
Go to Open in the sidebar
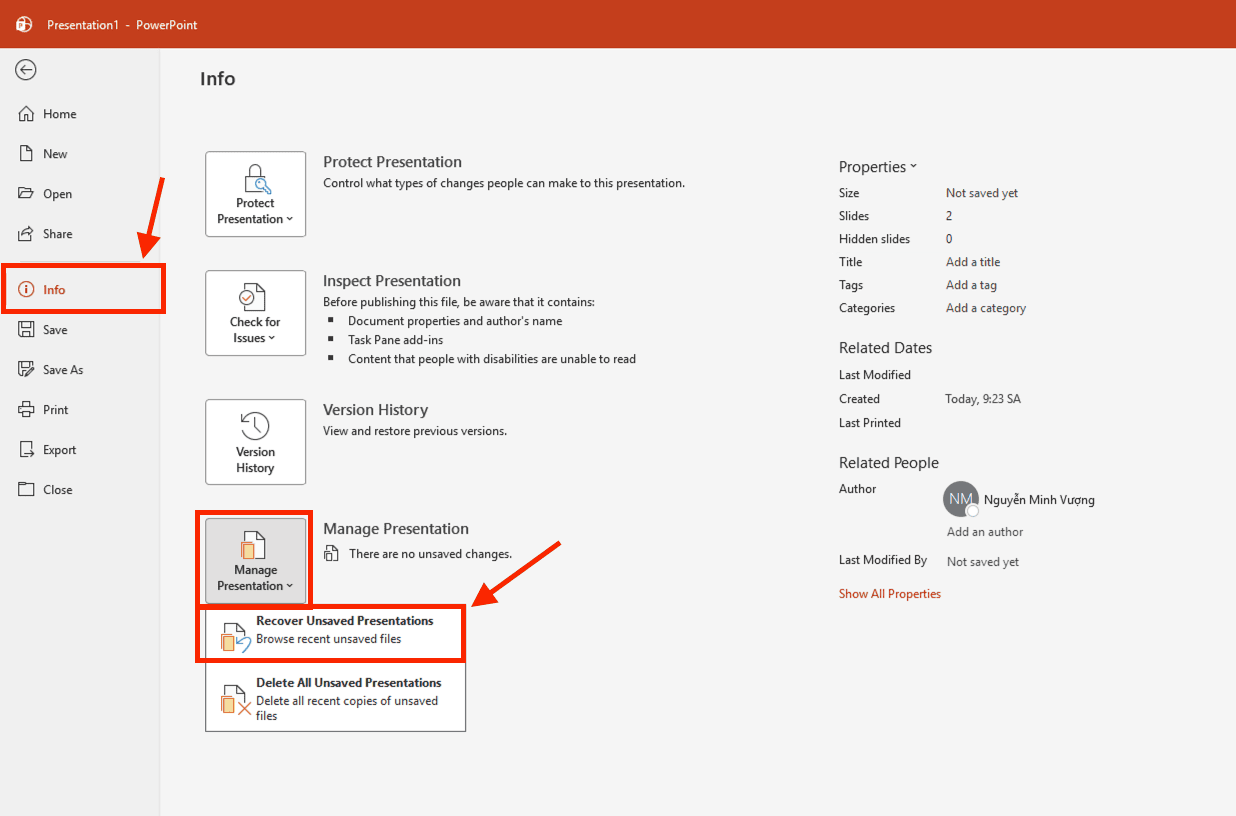(80, 194)
